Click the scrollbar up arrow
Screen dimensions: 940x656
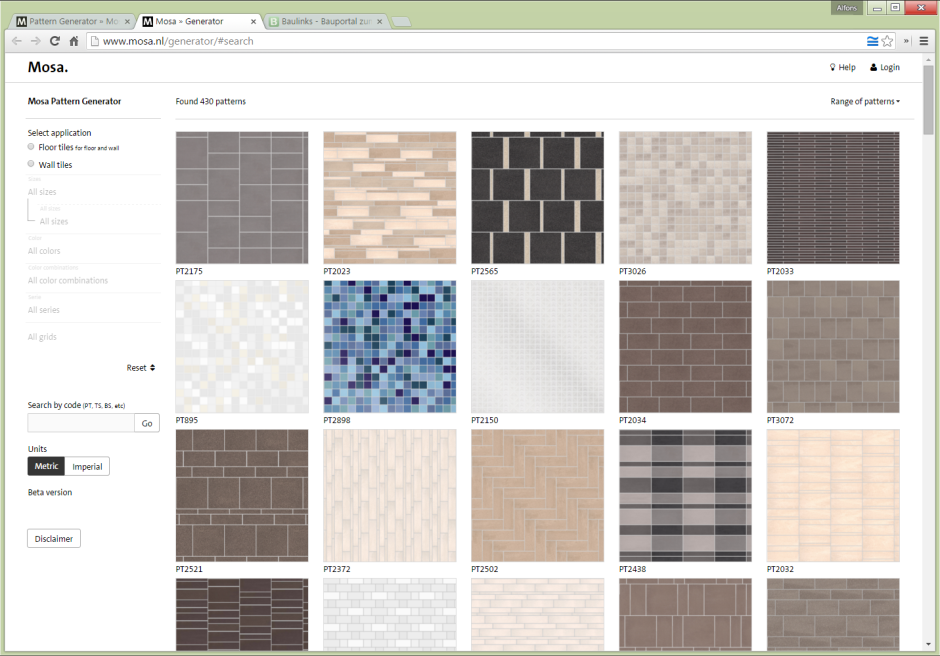[928, 59]
